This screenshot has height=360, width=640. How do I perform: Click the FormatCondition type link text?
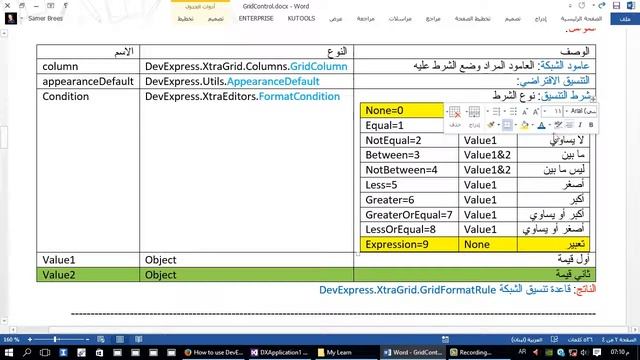[x=299, y=96]
